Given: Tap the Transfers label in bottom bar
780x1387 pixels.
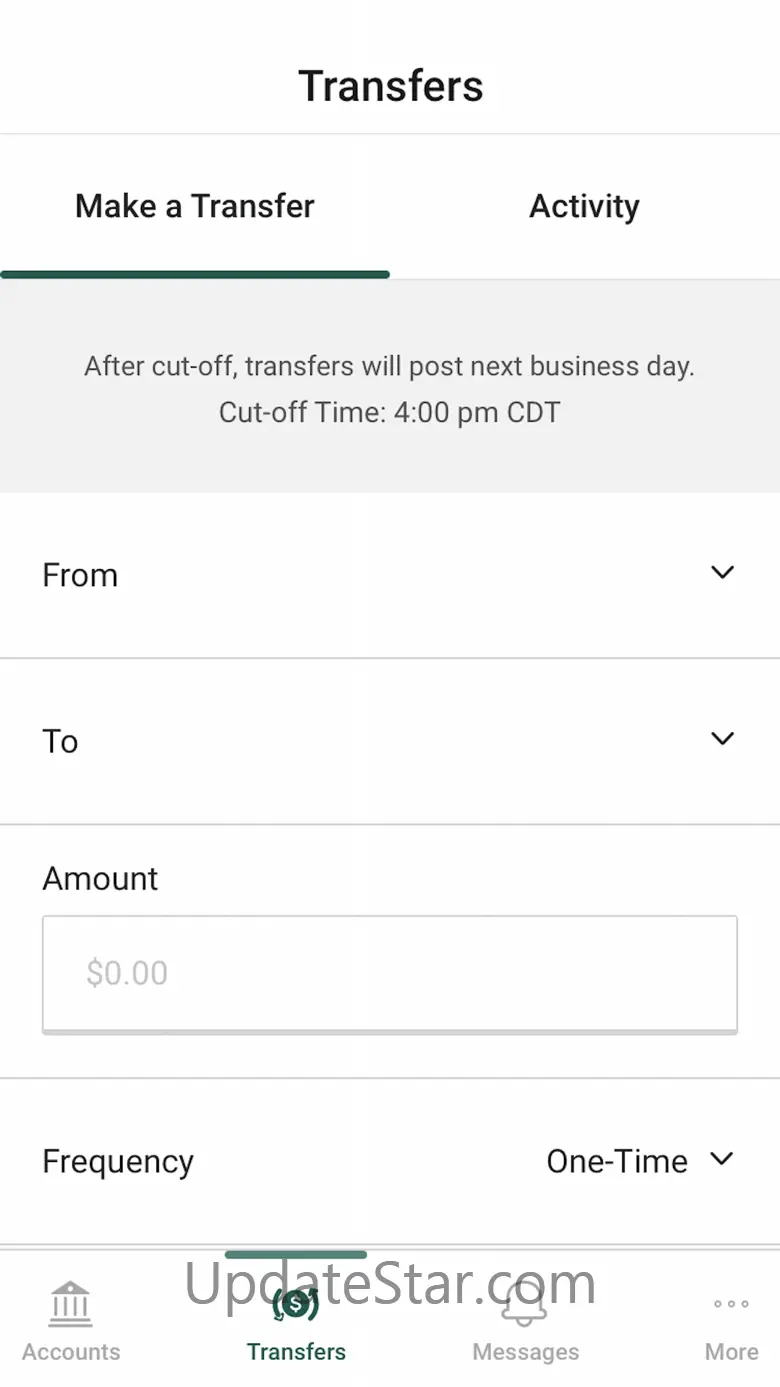Looking at the screenshot, I should (x=296, y=1352).
